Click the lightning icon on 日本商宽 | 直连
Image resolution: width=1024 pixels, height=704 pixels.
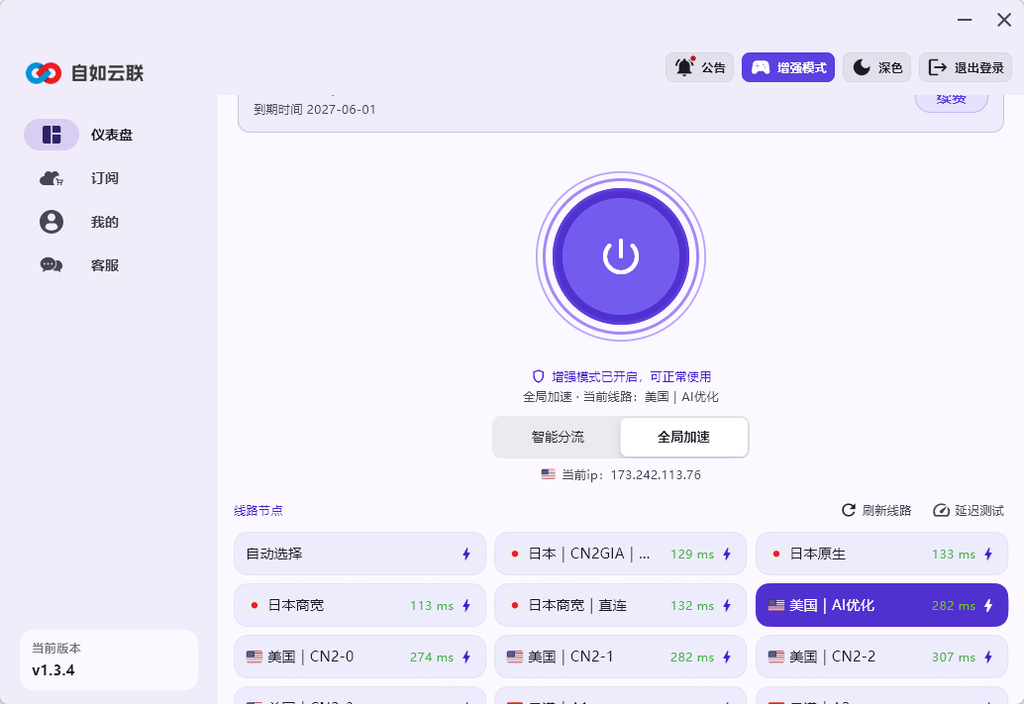click(x=727, y=605)
